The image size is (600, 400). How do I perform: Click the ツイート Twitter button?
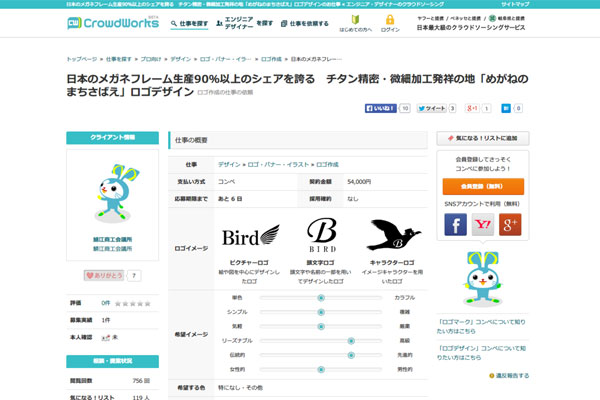[x=432, y=108]
